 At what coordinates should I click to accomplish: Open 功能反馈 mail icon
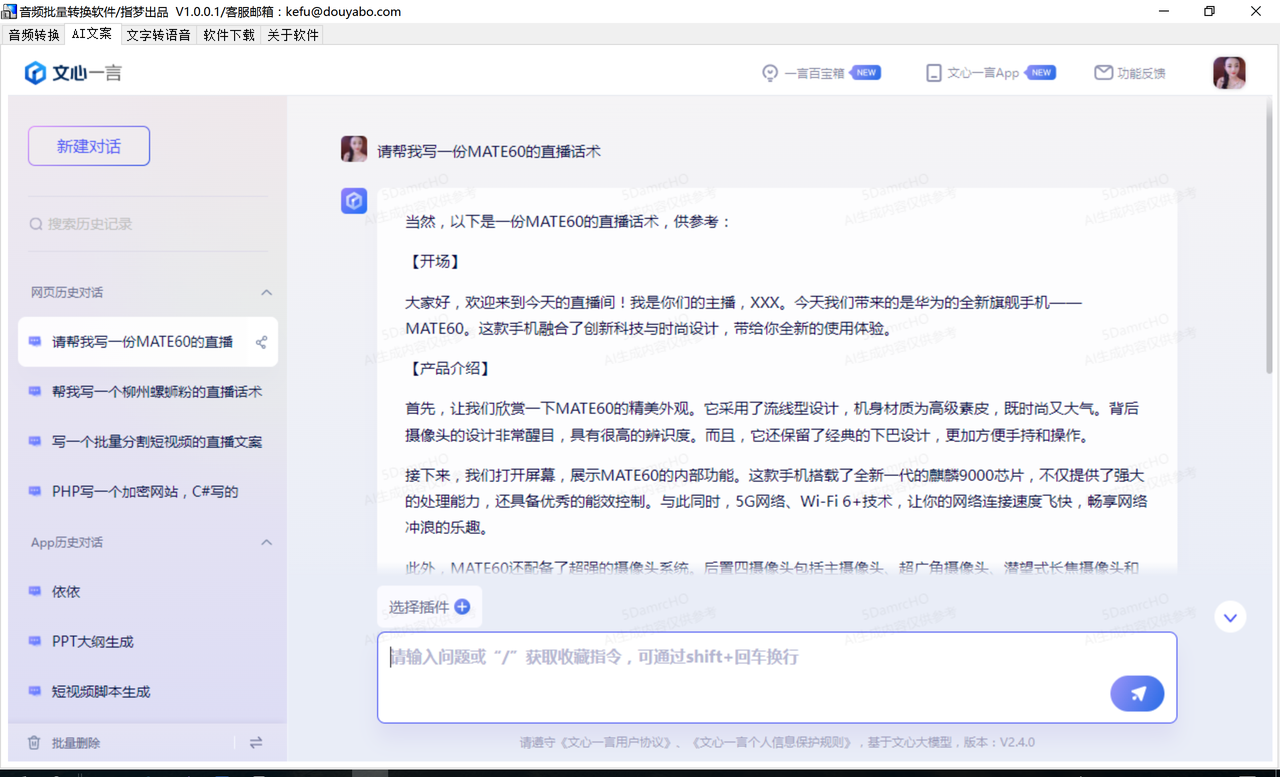[1104, 73]
